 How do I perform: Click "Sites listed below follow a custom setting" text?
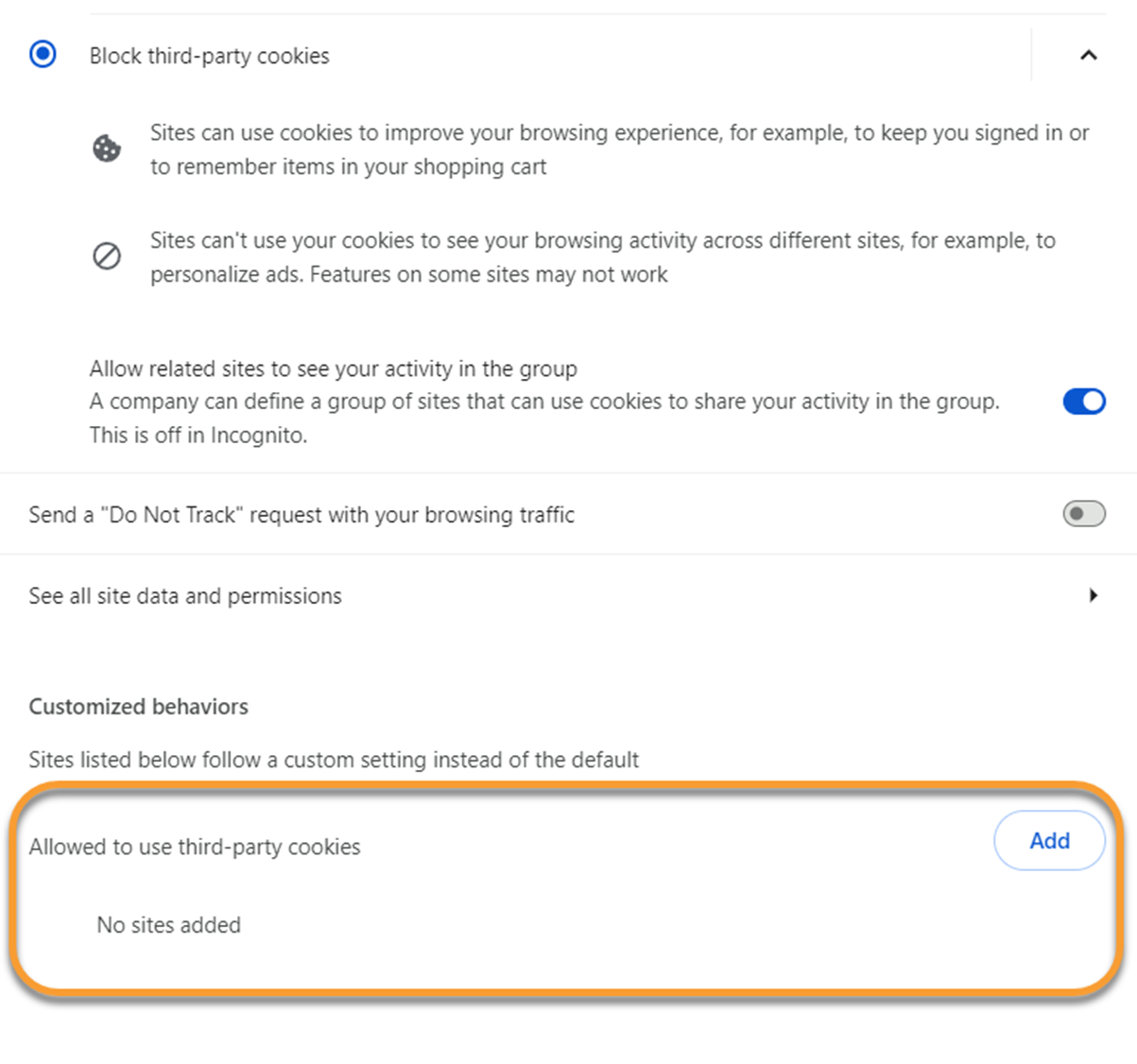click(x=334, y=760)
